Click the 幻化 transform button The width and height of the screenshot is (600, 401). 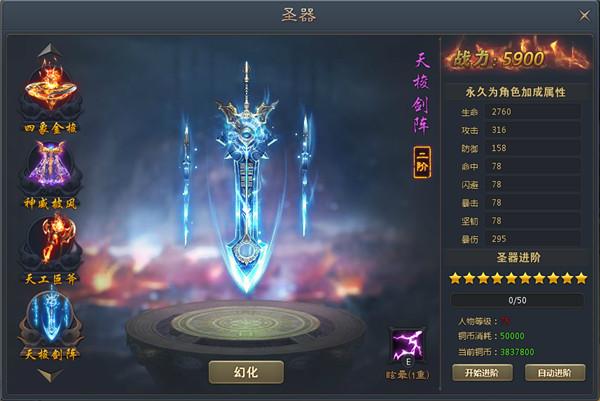point(246,372)
